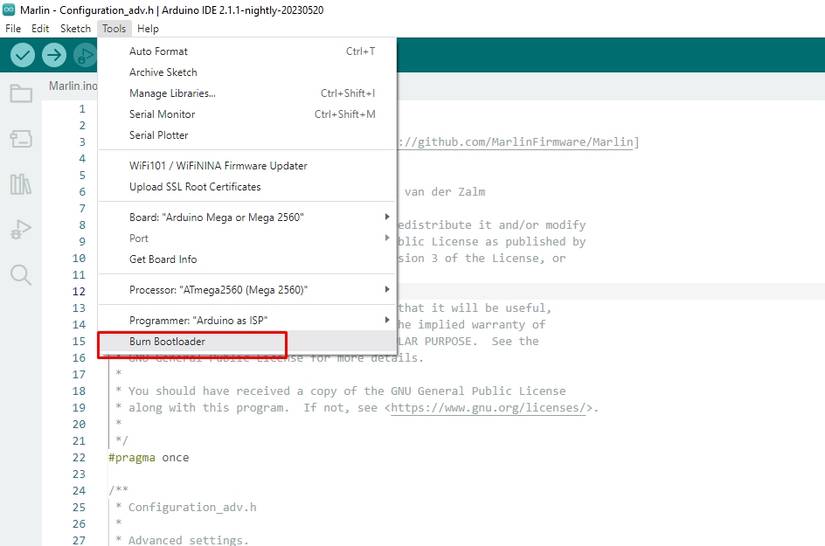Screen dimensions: 825x546
Task: Choose Get Board Info
Action: pyautogui.click(x=247, y=259)
